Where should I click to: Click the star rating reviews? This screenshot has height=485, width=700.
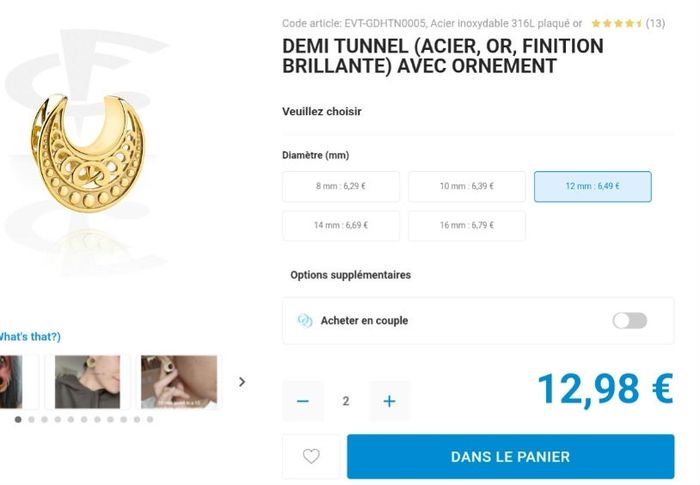(x=628, y=23)
